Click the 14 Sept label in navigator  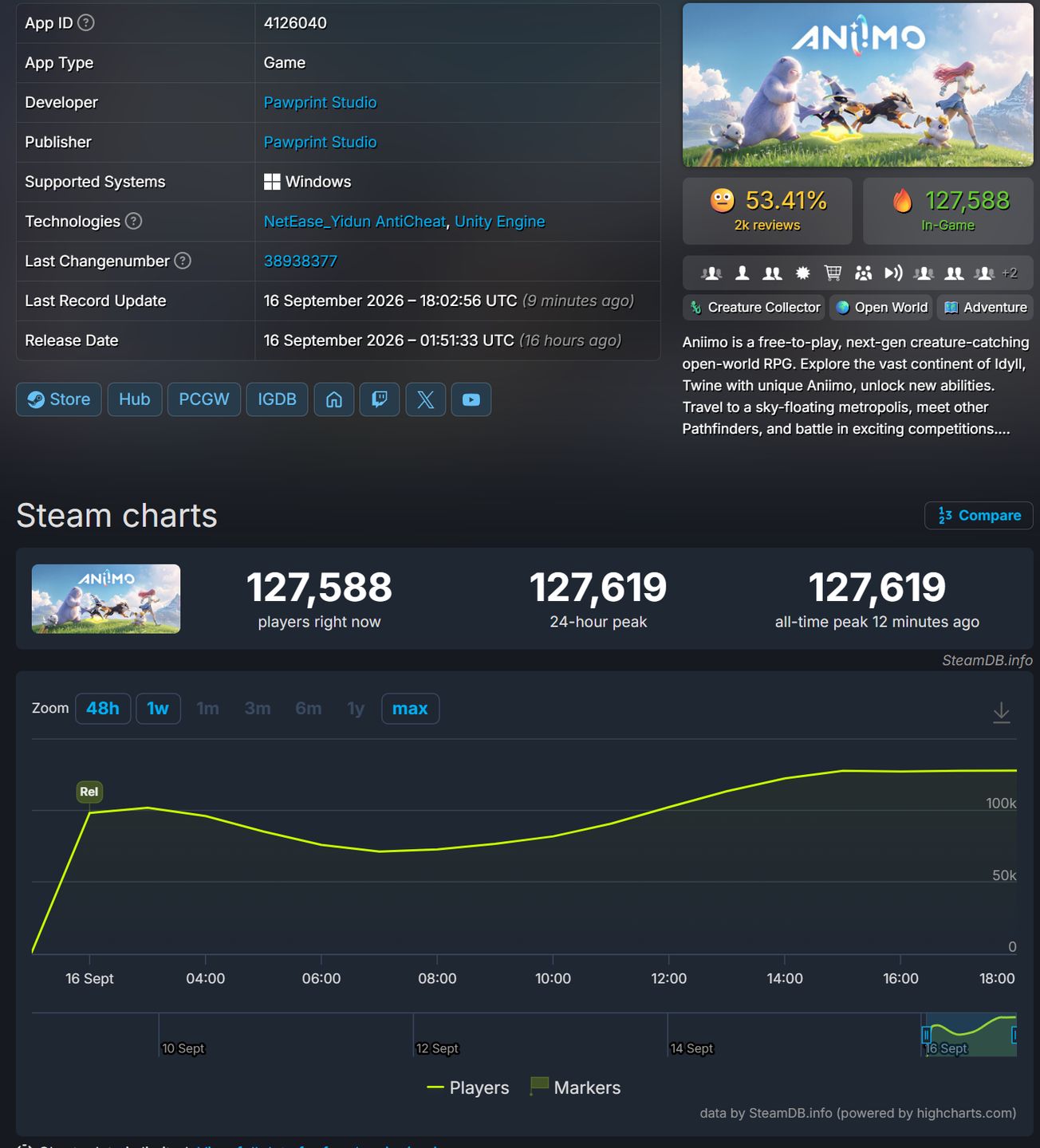click(x=692, y=1048)
